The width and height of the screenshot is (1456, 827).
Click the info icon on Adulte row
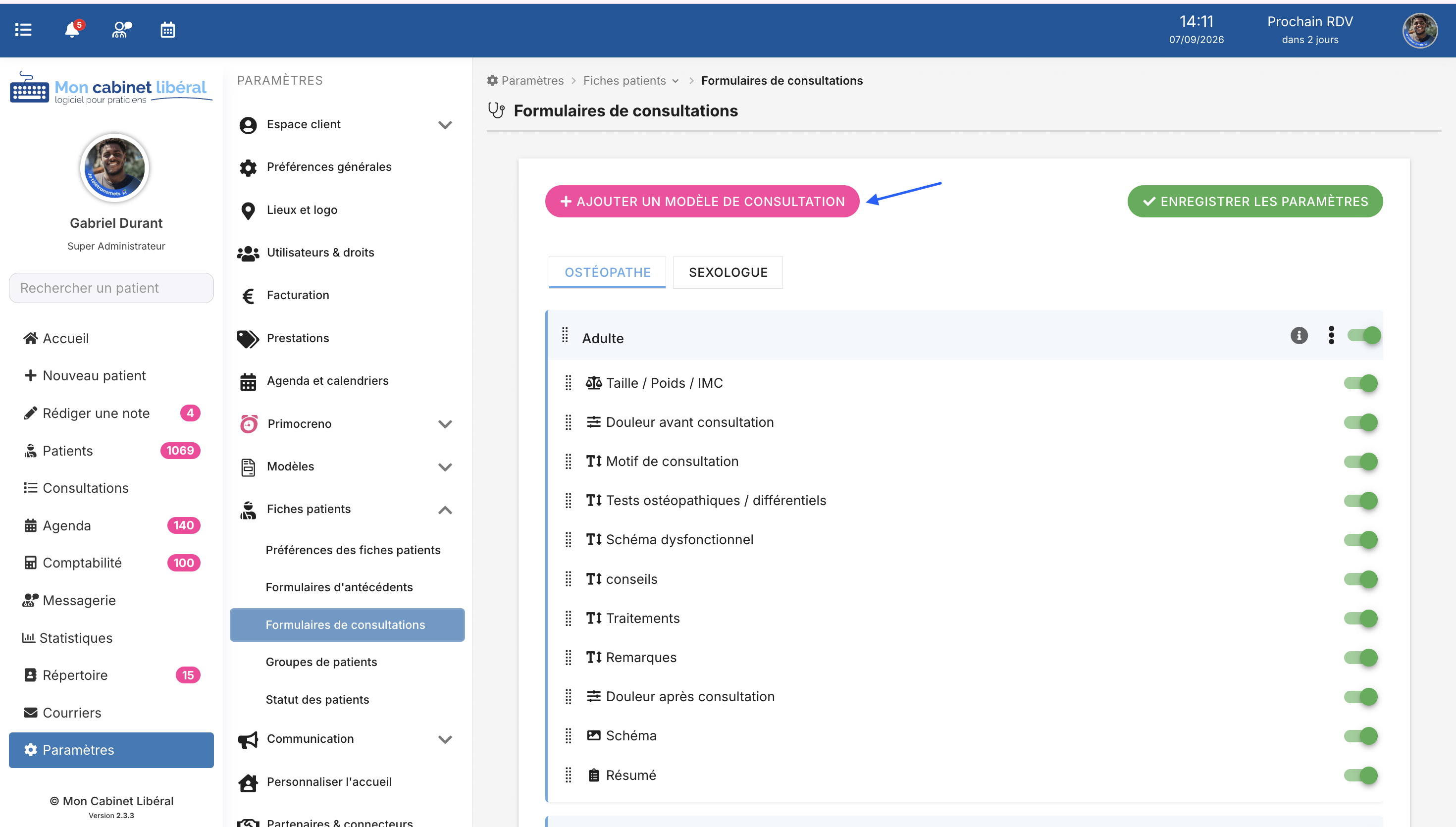[1299, 336]
